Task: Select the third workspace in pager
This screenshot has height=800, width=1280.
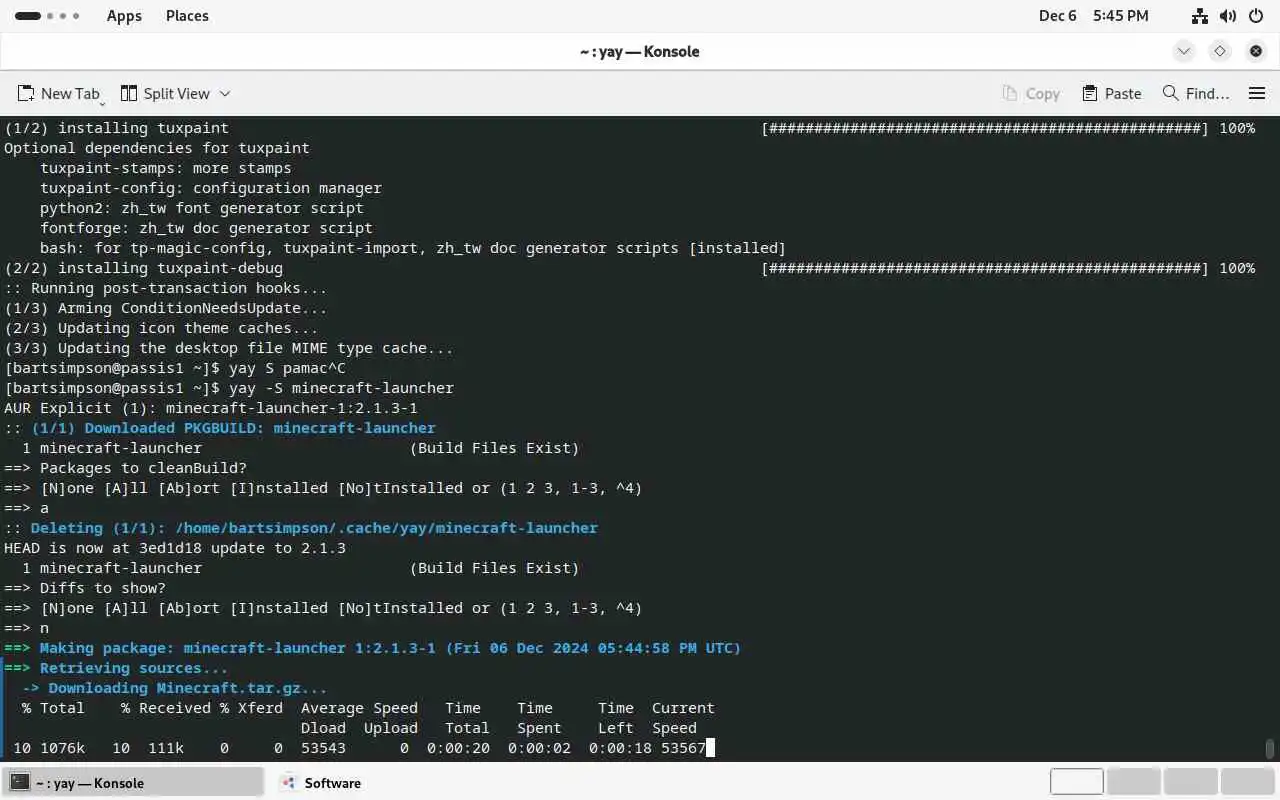Action: [1191, 782]
